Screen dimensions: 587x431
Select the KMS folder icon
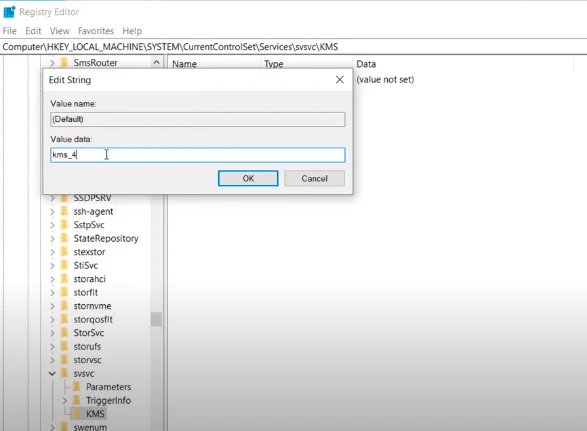coord(77,413)
